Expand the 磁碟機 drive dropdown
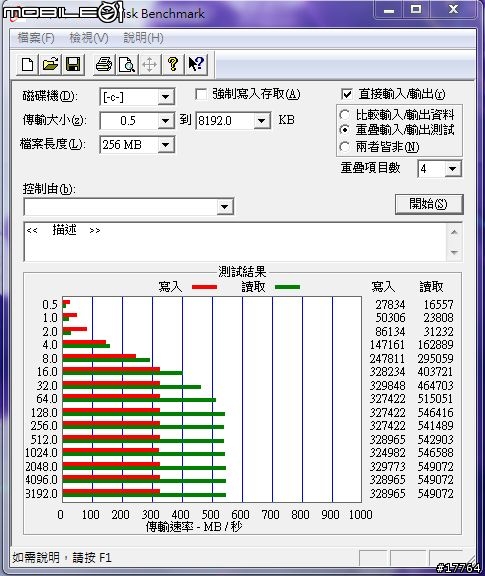The width and height of the screenshot is (485, 576). (x=166, y=97)
